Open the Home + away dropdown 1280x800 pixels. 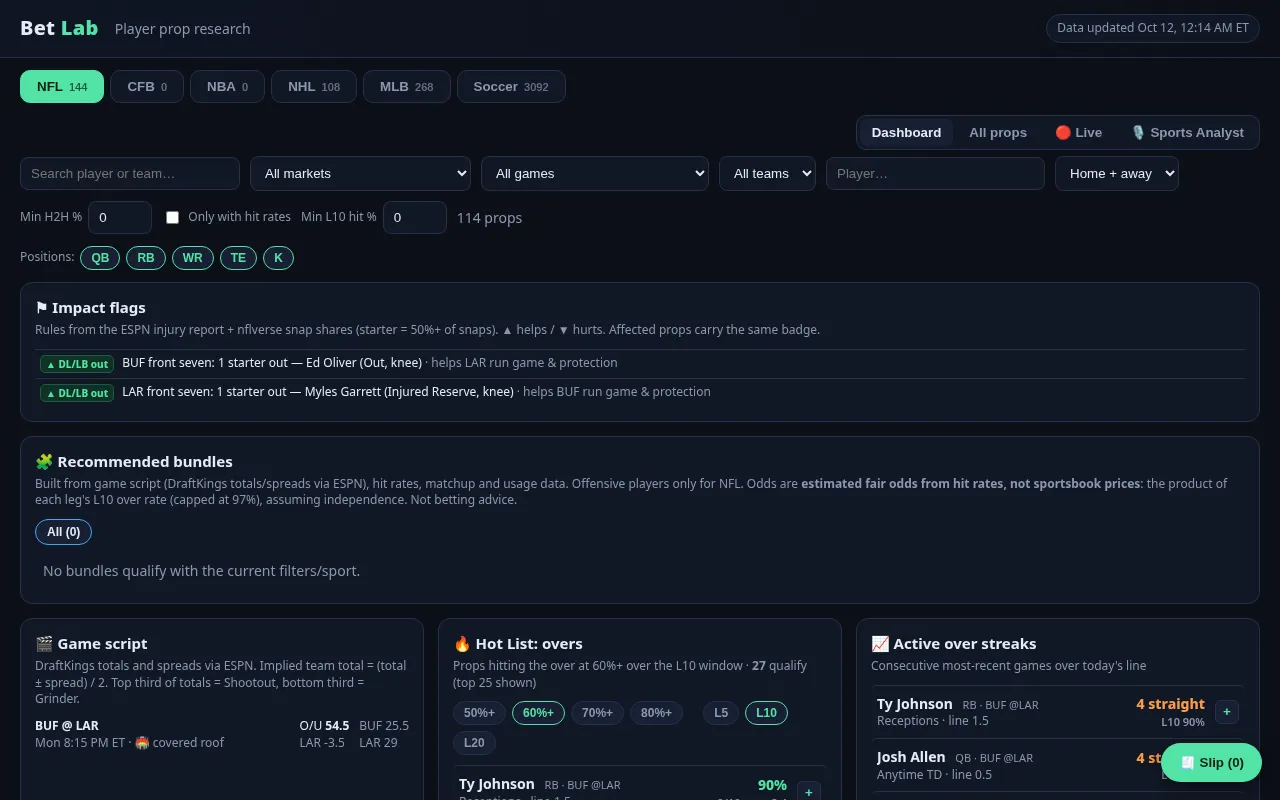coord(1117,173)
